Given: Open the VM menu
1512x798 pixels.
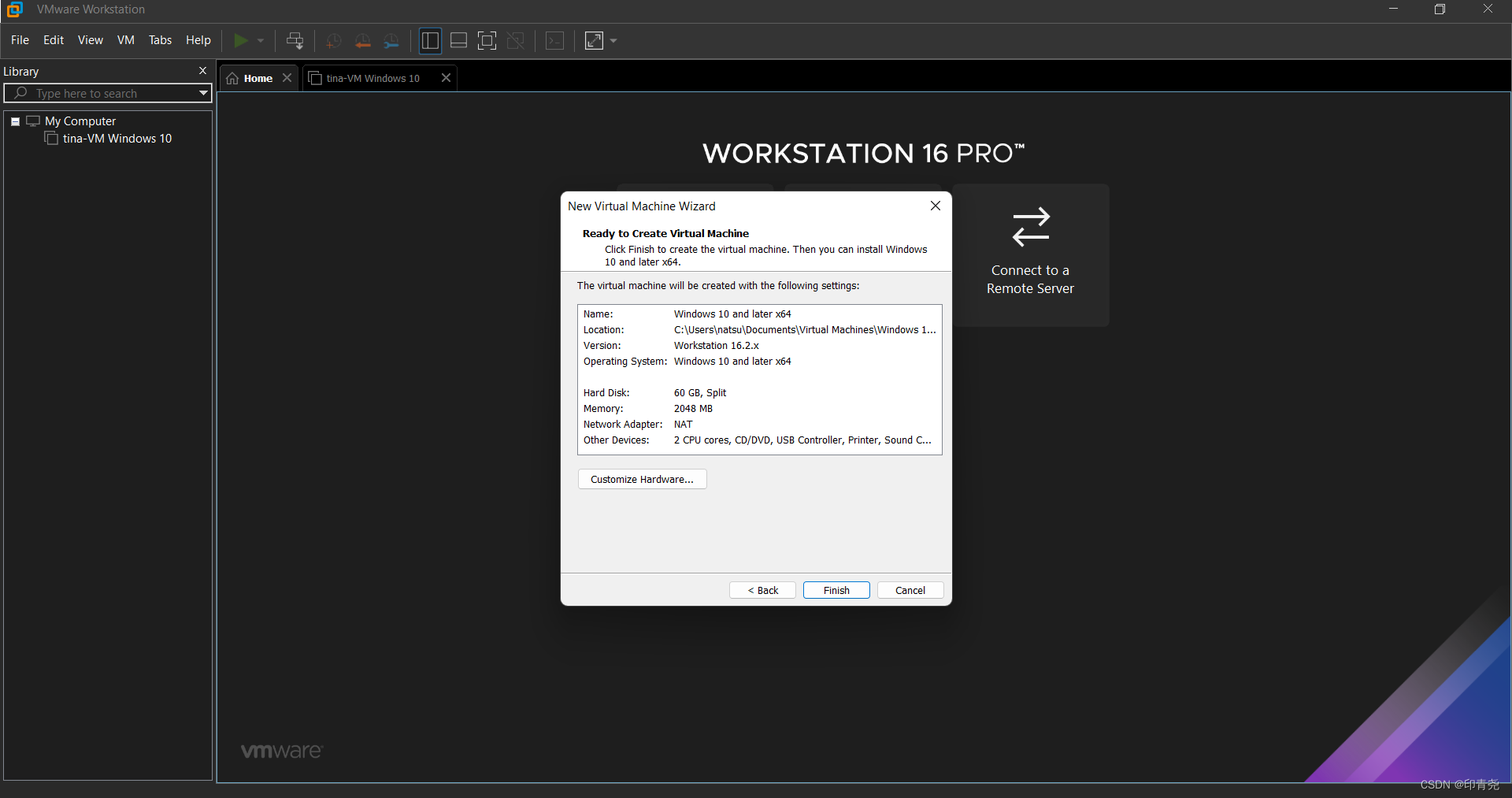Looking at the screenshot, I should coord(126,40).
